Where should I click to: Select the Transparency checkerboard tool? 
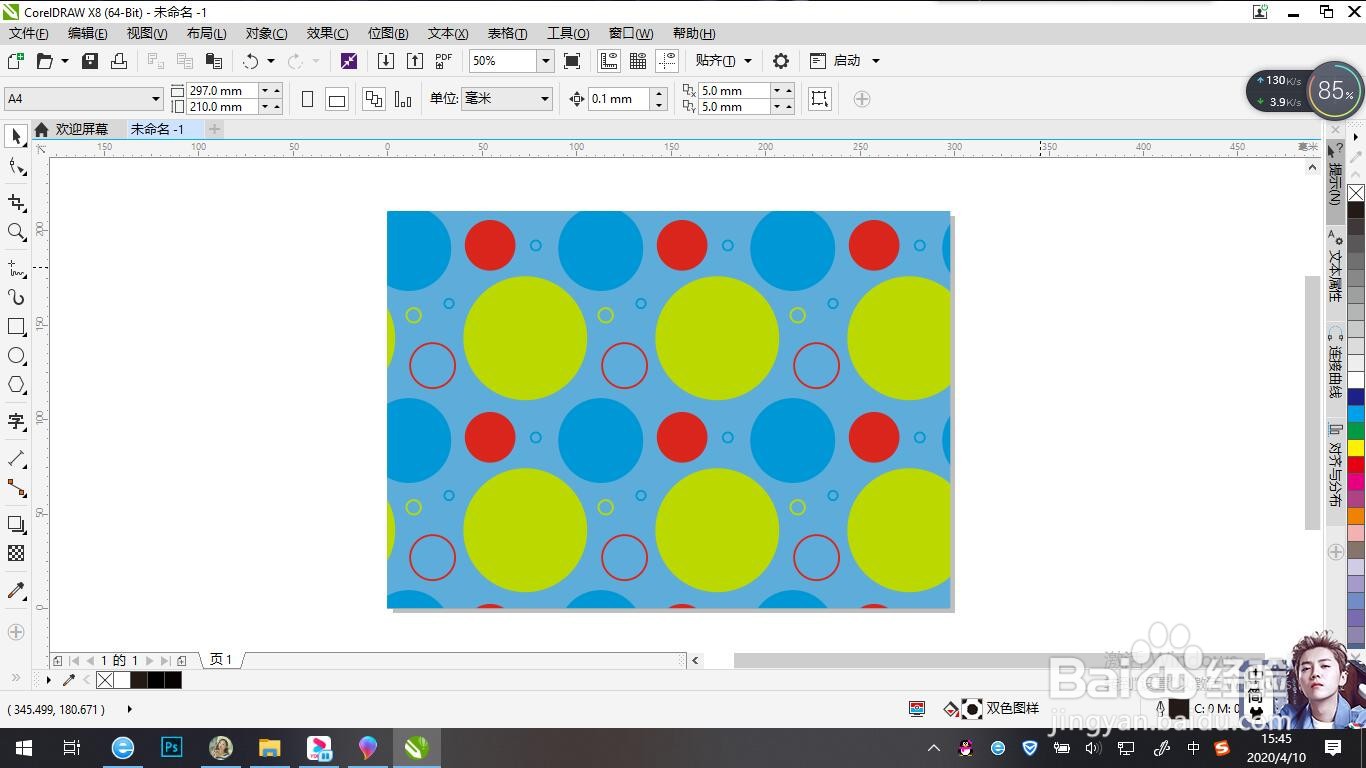[x=16, y=553]
